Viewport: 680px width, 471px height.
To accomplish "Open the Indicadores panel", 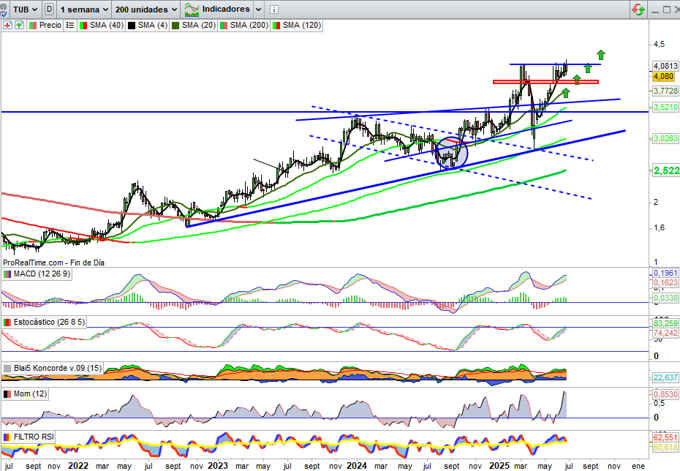I will click(217, 9).
